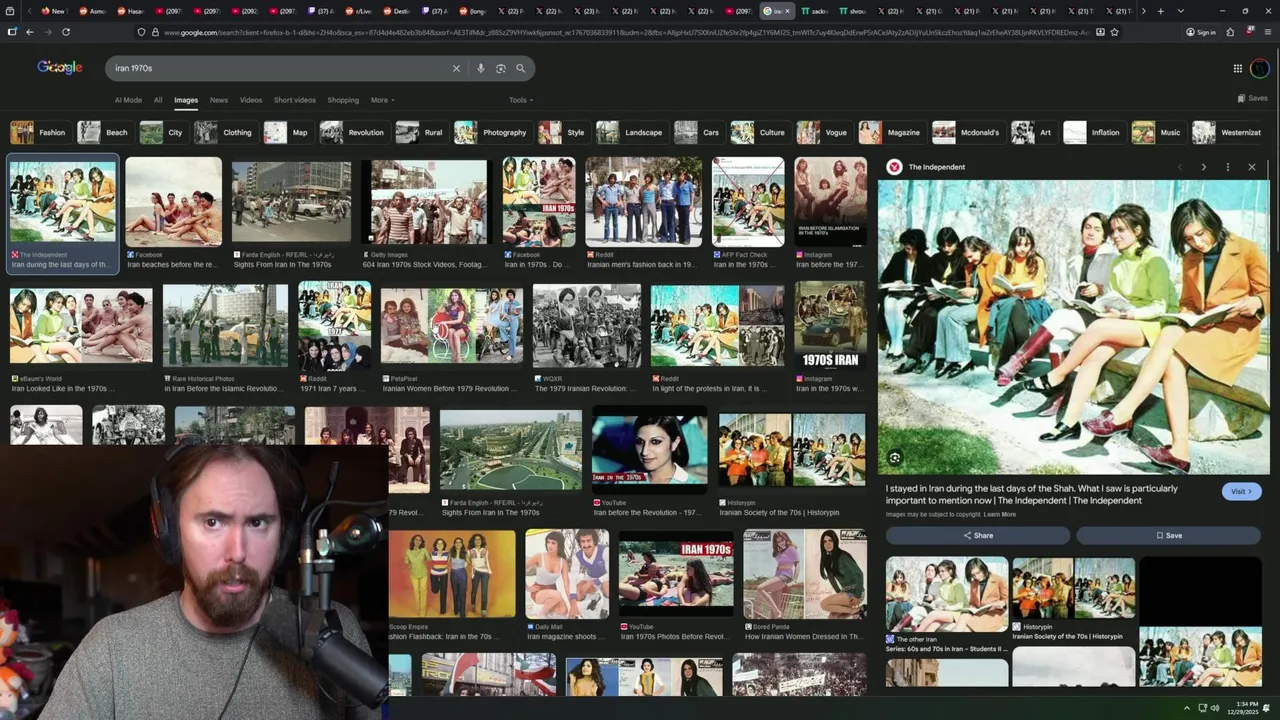Bookmark this page with the star icon
The height and width of the screenshot is (720, 1280).
pyautogui.click(x=1114, y=32)
